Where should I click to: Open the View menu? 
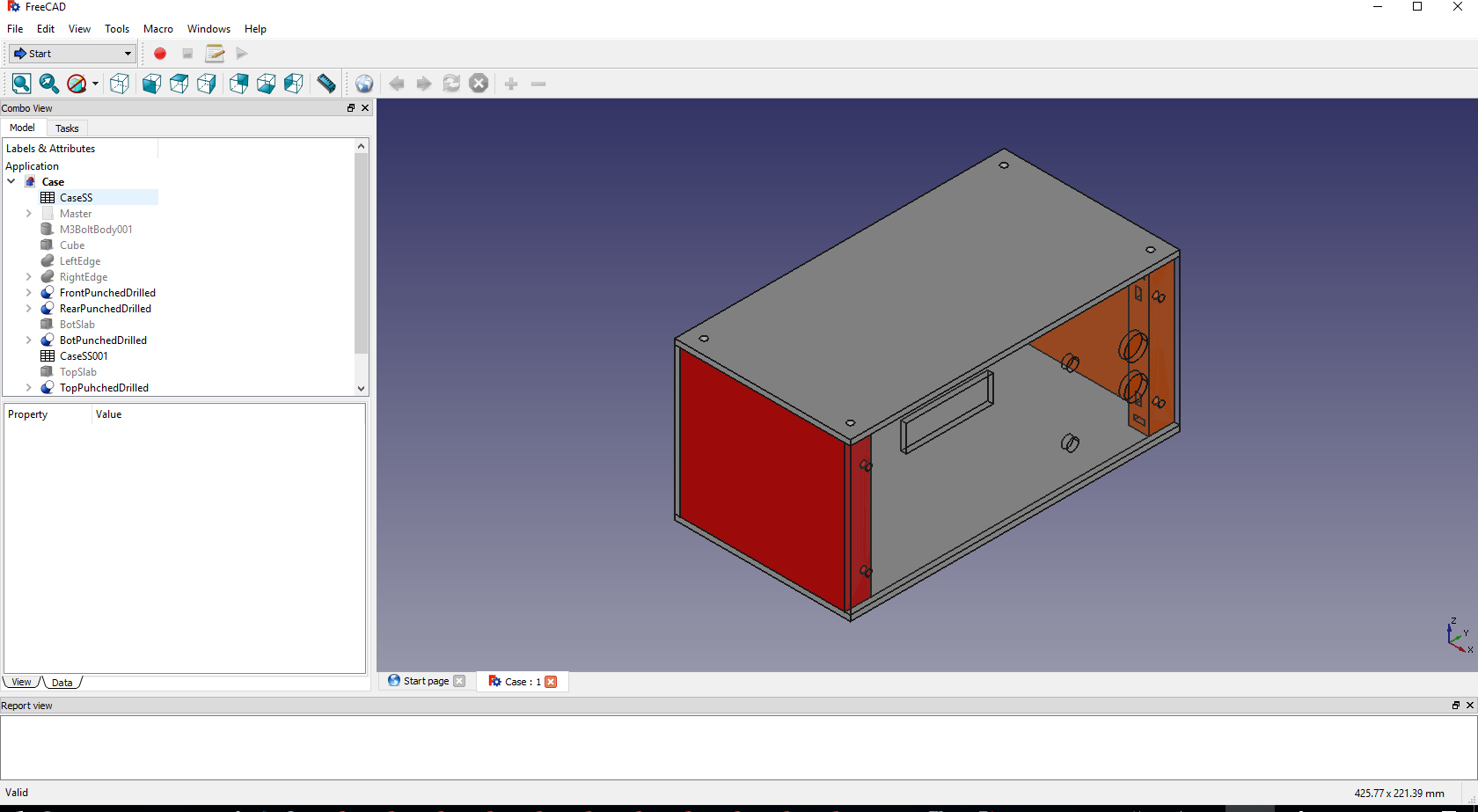[79, 29]
